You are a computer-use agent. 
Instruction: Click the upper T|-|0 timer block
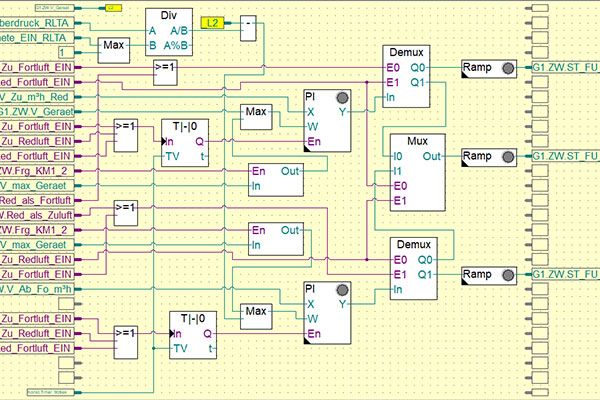pos(187,143)
